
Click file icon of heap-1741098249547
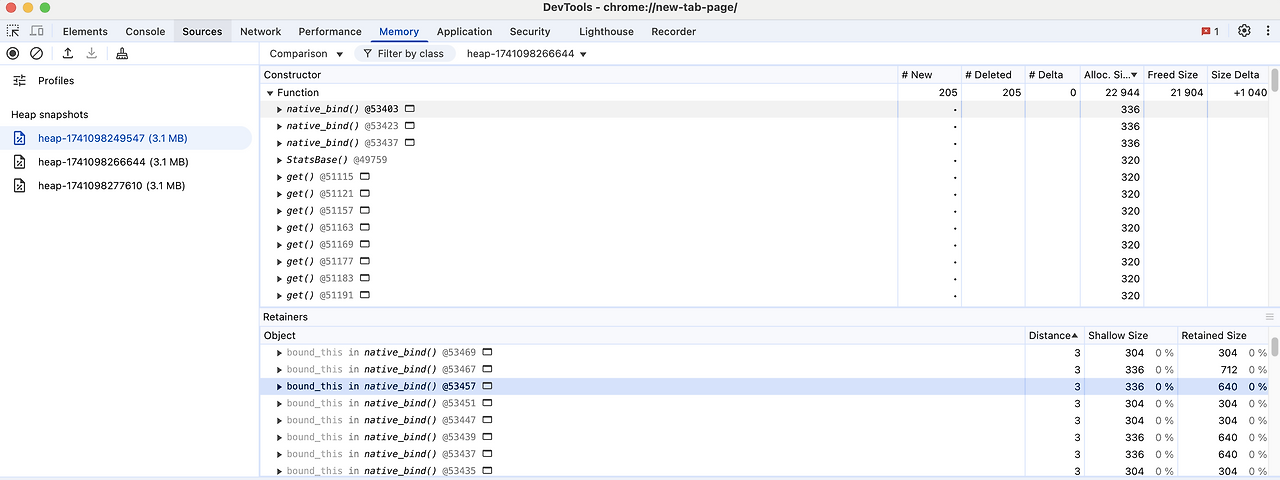pyautogui.click(x=20, y=138)
